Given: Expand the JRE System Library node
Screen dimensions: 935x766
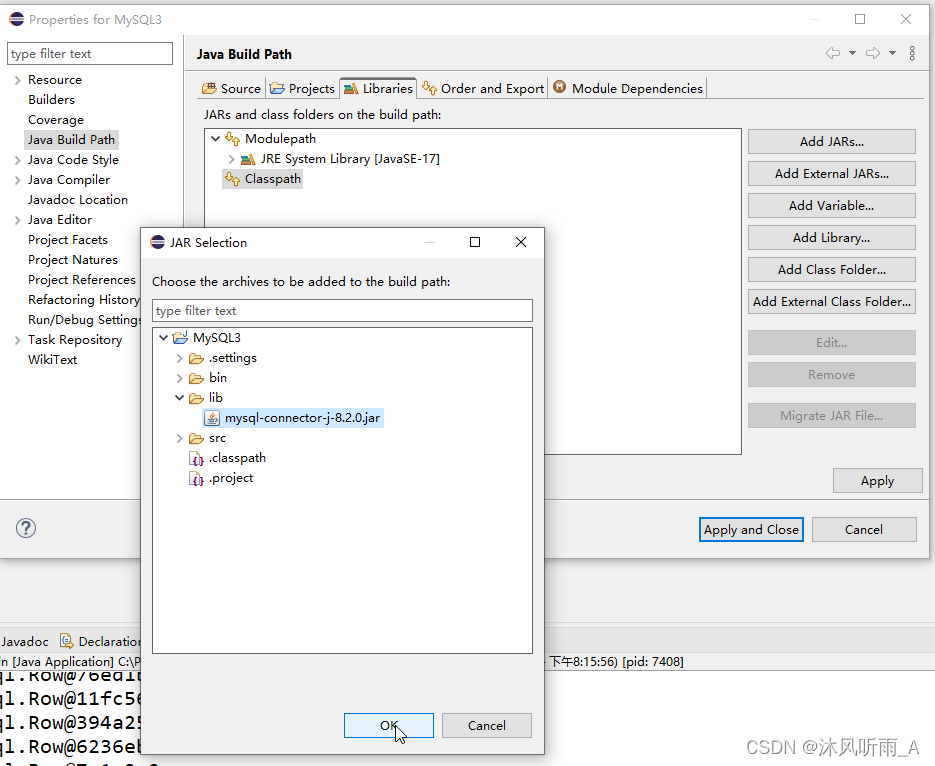Looking at the screenshot, I should coord(231,159).
